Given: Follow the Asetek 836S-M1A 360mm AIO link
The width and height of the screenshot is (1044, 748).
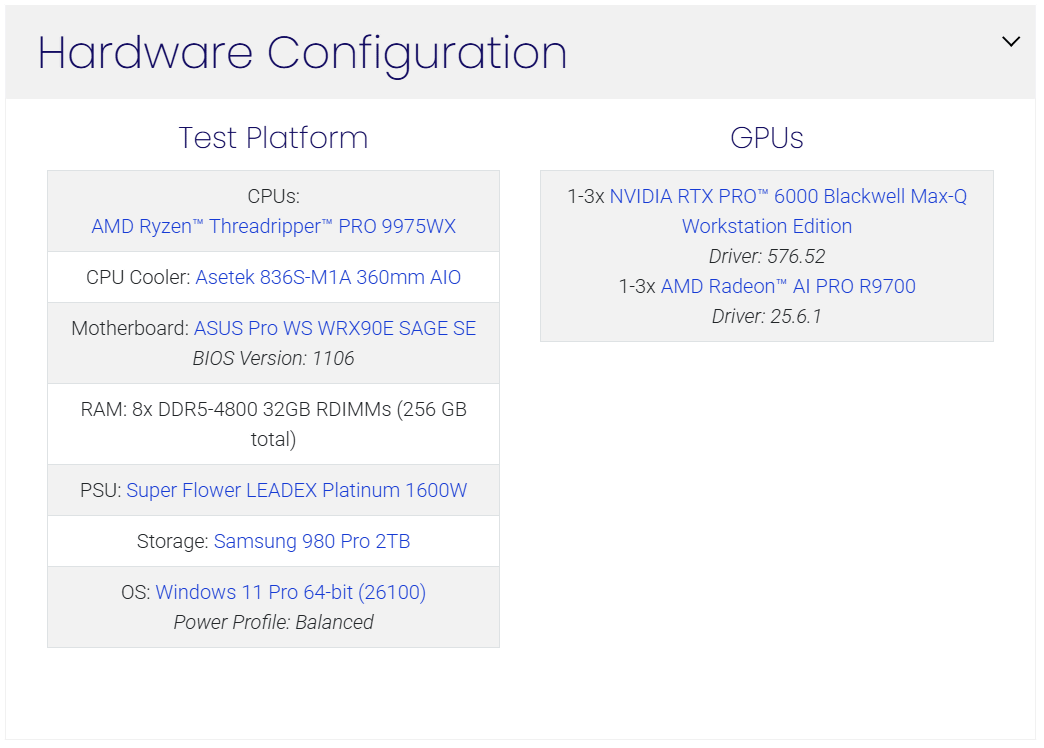Looking at the screenshot, I should (x=328, y=277).
